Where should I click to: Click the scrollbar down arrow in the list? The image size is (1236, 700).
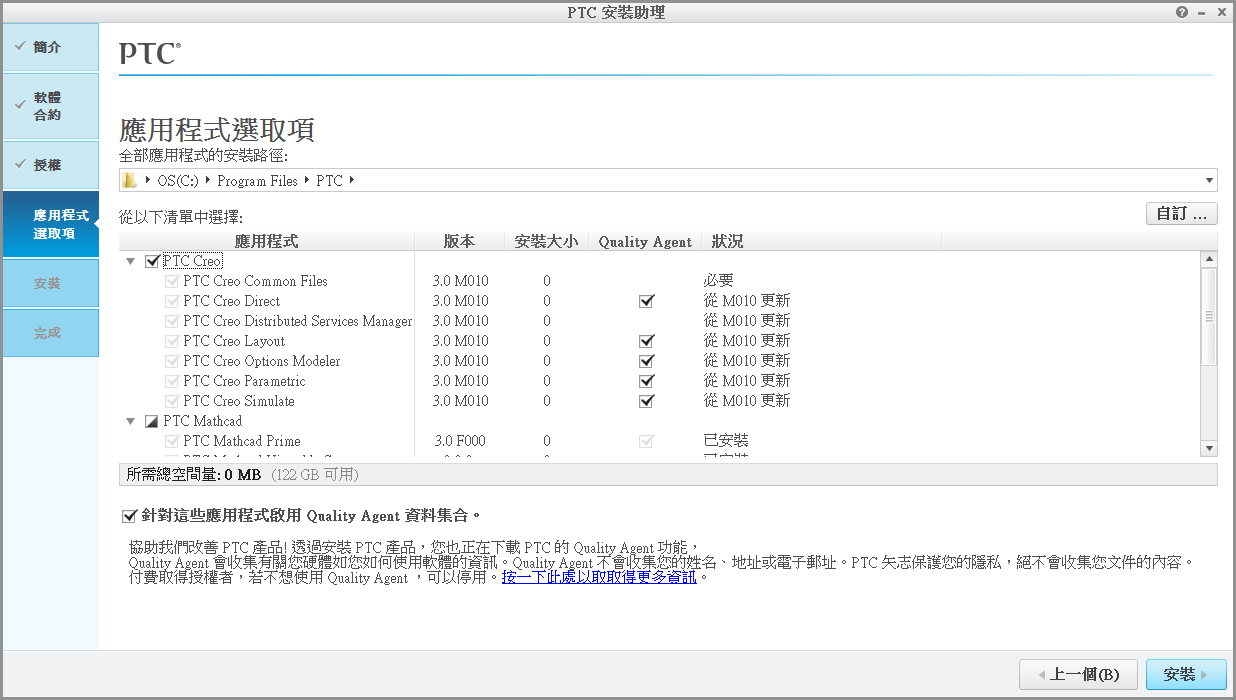point(1208,447)
